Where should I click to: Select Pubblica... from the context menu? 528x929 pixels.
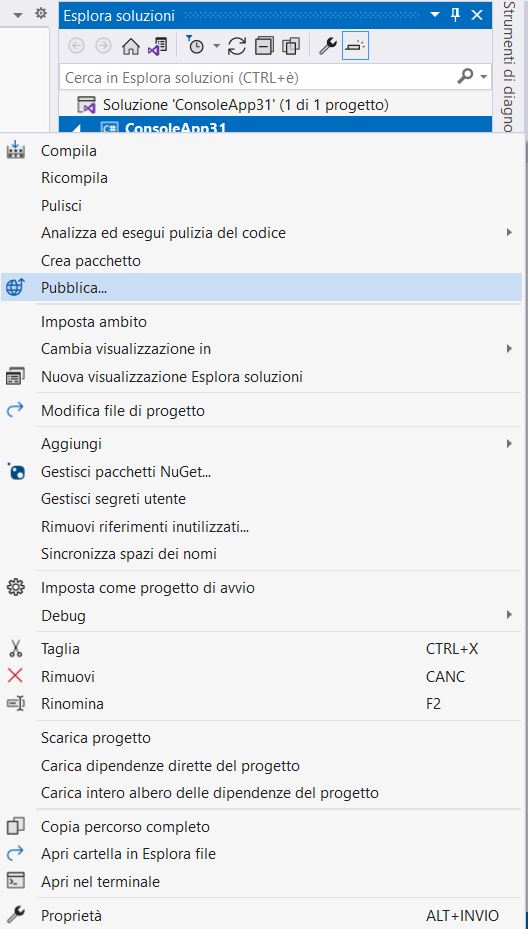262,287
